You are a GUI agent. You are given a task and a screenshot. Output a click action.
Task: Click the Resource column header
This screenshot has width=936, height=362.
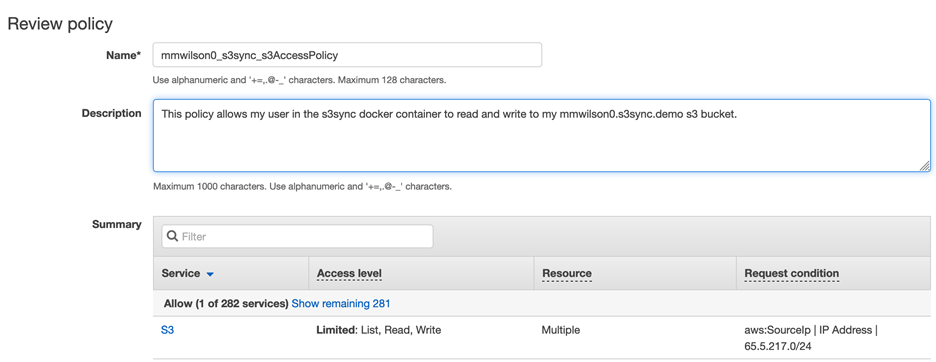tap(566, 274)
